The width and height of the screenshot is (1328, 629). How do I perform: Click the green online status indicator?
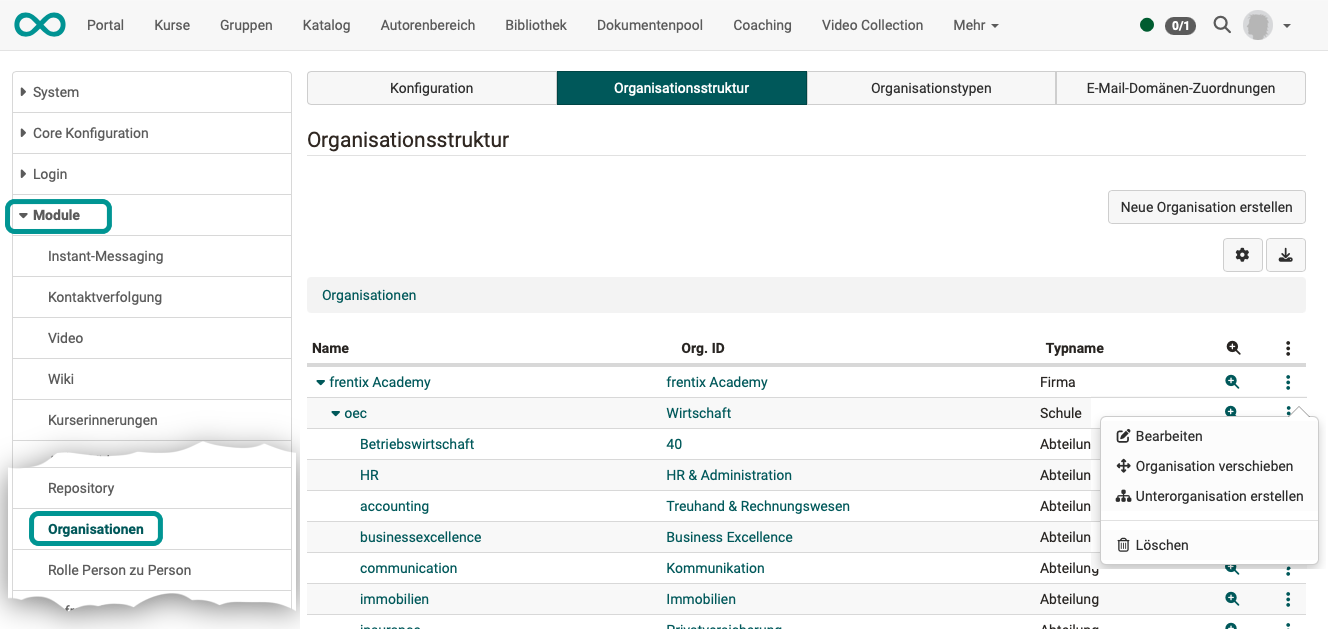tap(1147, 25)
